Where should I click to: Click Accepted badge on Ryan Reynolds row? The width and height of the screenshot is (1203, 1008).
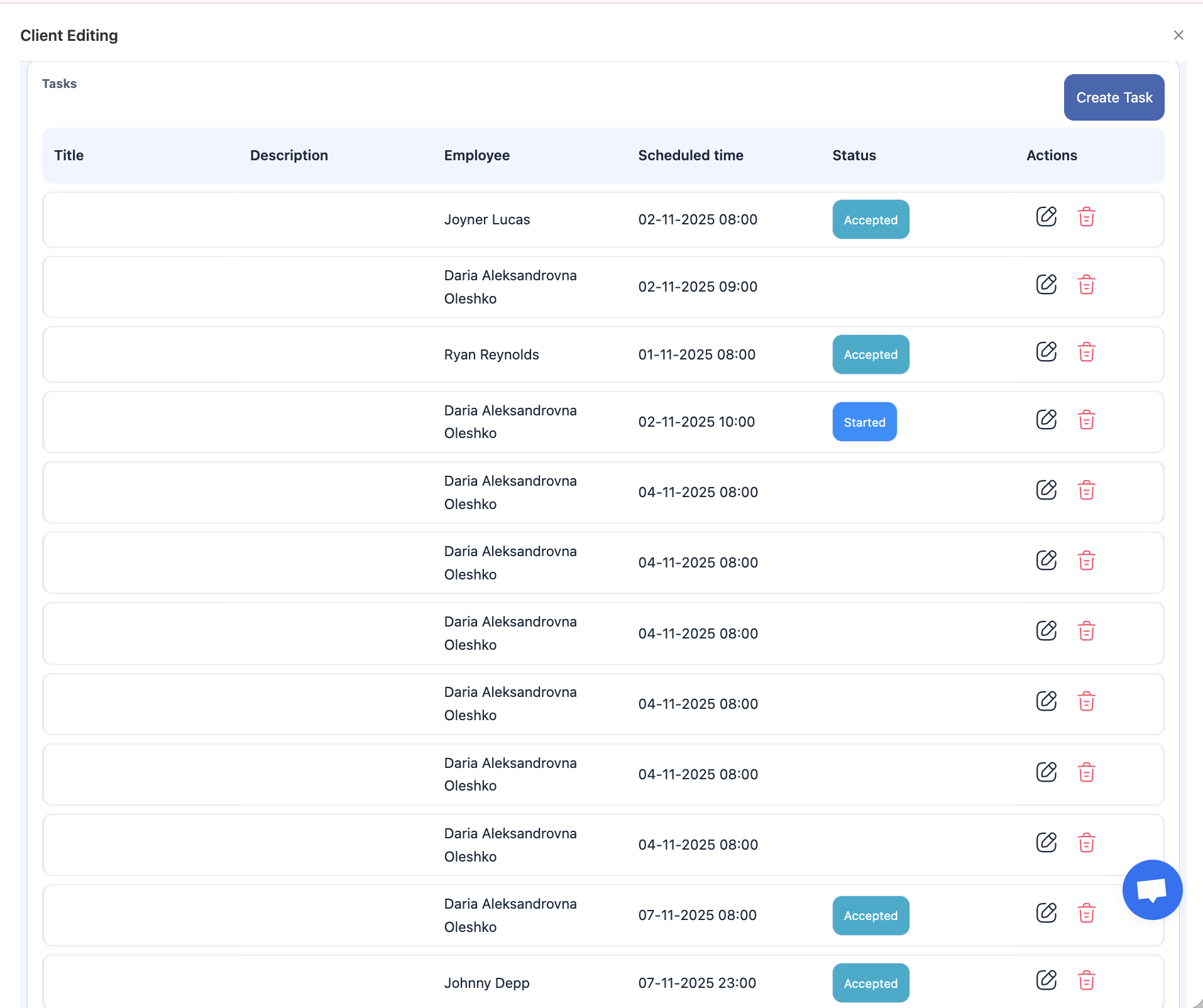coord(870,354)
